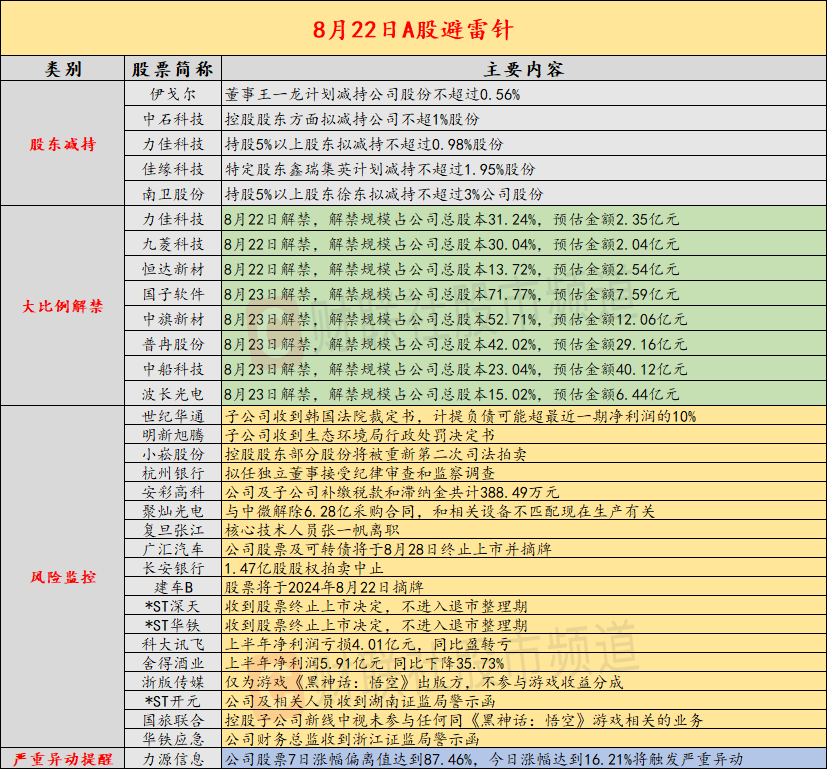Image resolution: width=827 pixels, height=769 pixels.
Task: Select stock name 复旦张江
Action: pyautogui.click(x=173, y=530)
